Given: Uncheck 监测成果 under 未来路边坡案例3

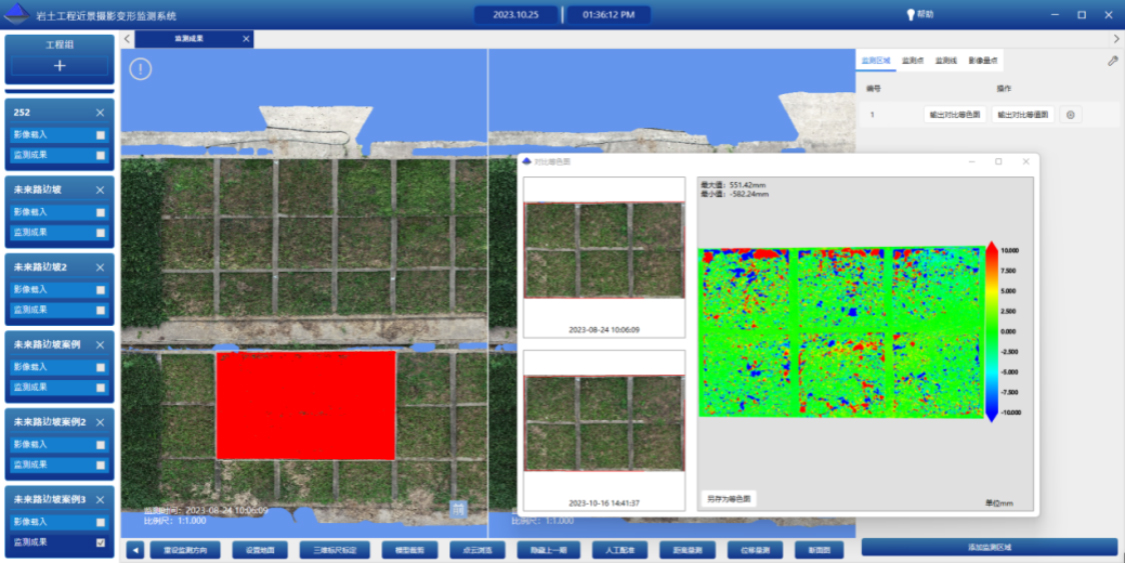Looking at the screenshot, I should point(100,542).
